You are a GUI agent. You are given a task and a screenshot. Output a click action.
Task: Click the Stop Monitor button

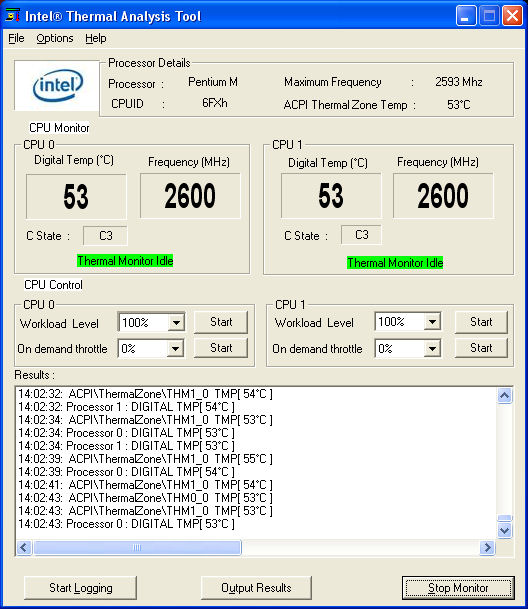(x=458, y=588)
